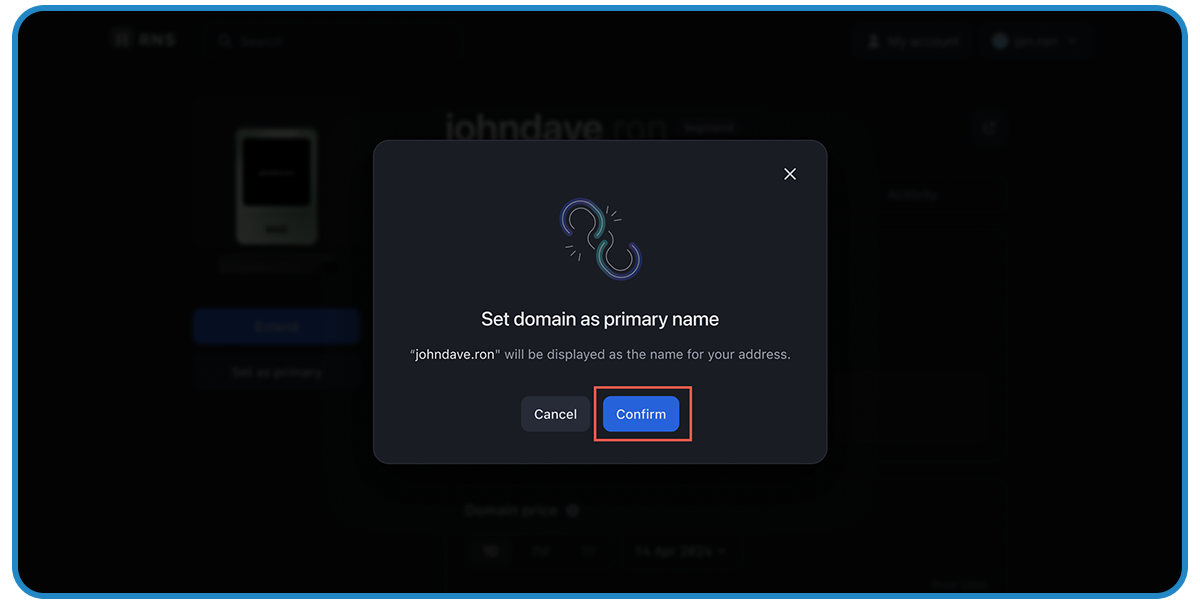The image size is (1200, 604).
Task: Click the blue Extend button behind dialog
Action: (x=276, y=327)
